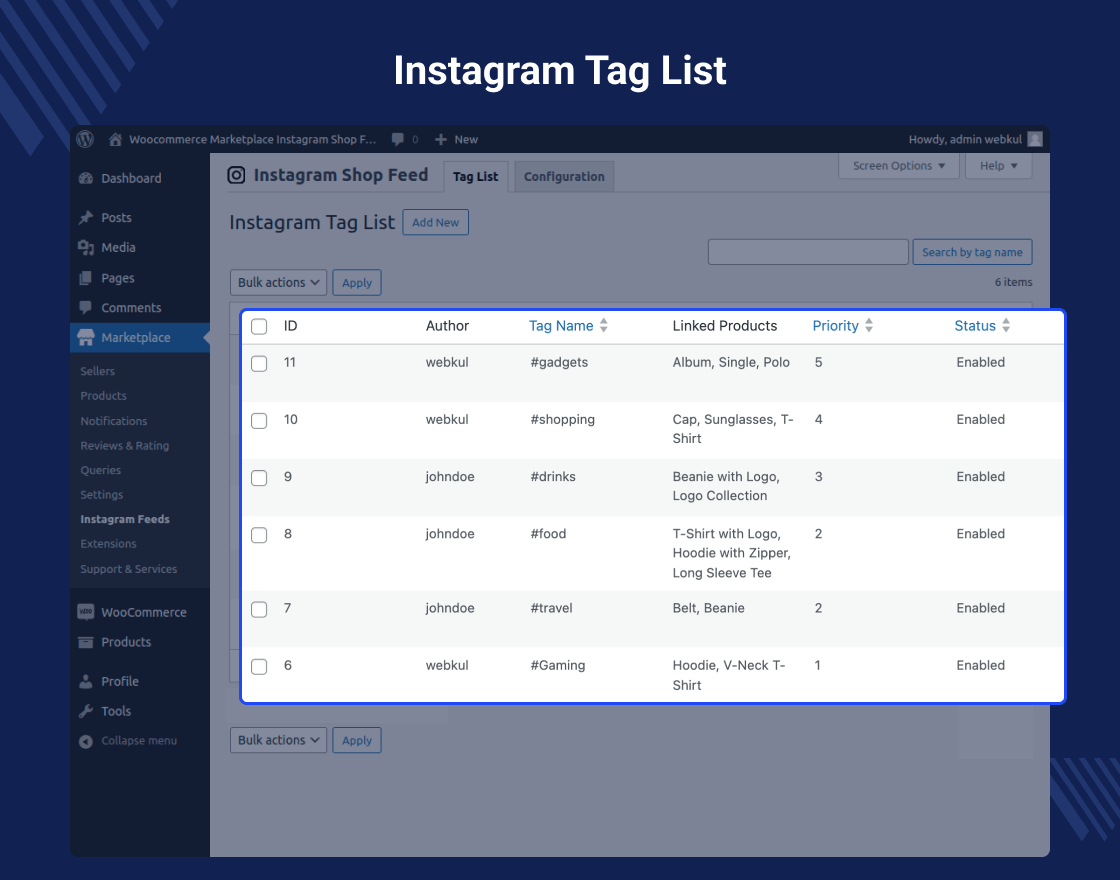Click the 6 items count
The width and height of the screenshot is (1120, 880).
[x=1014, y=282]
